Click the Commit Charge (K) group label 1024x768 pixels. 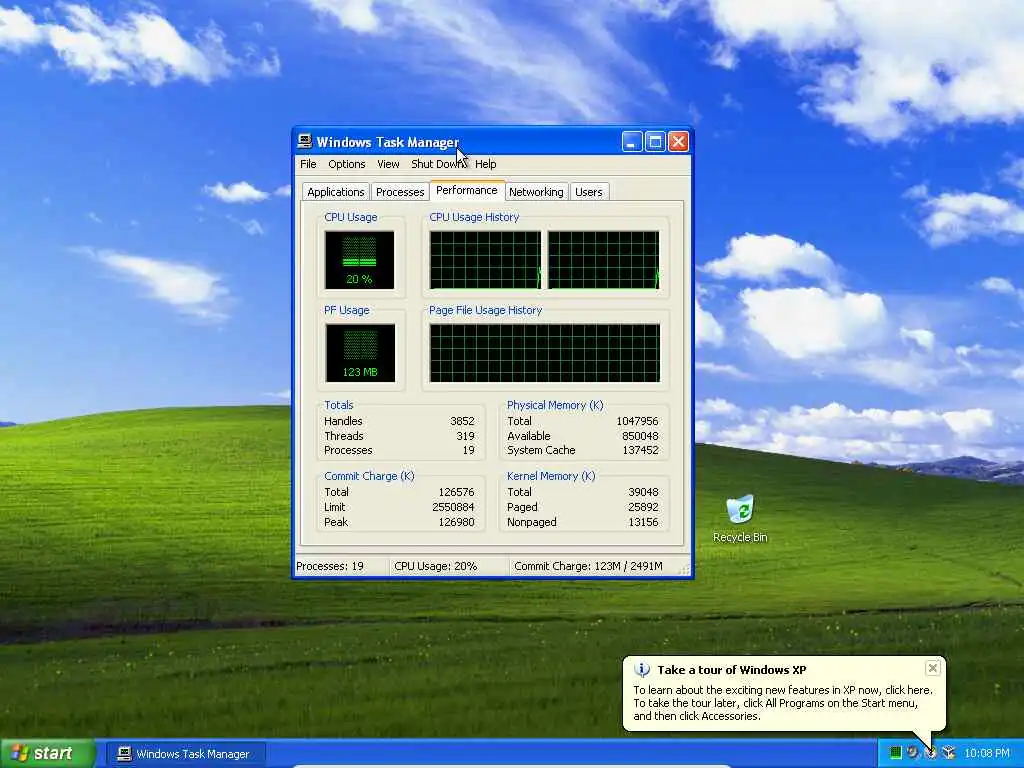coord(369,476)
